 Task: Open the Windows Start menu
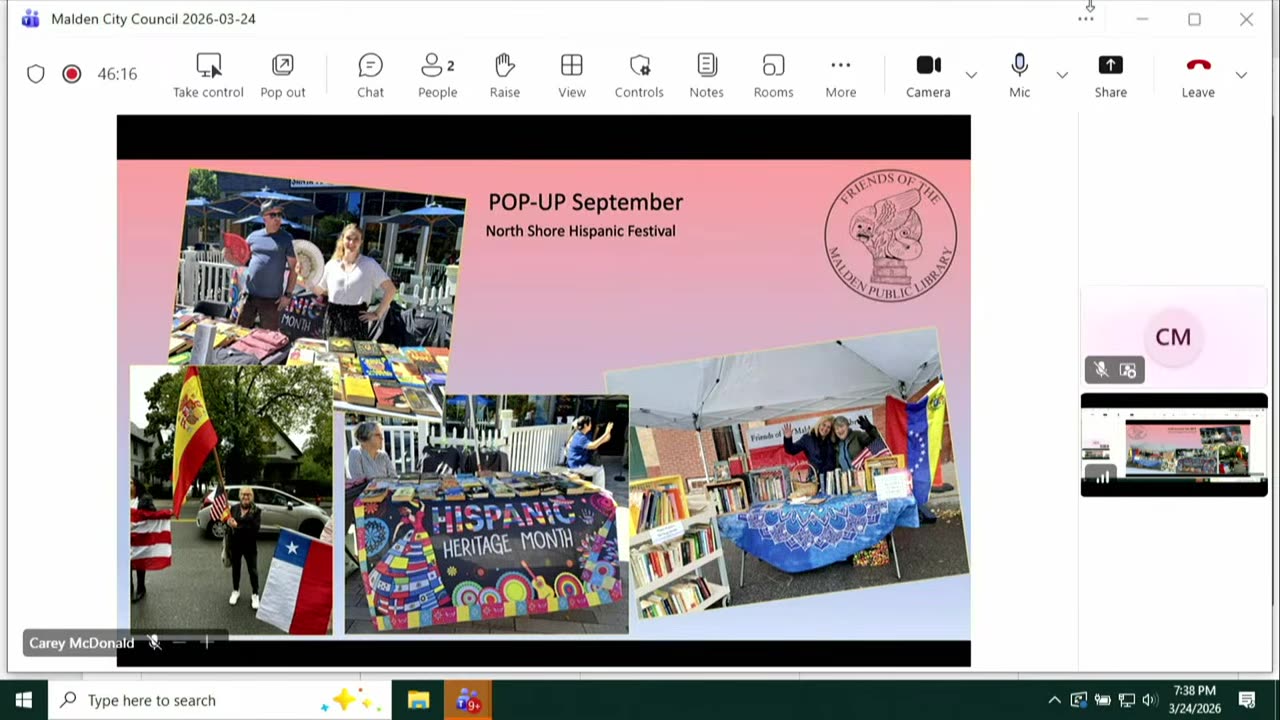coord(23,700)
